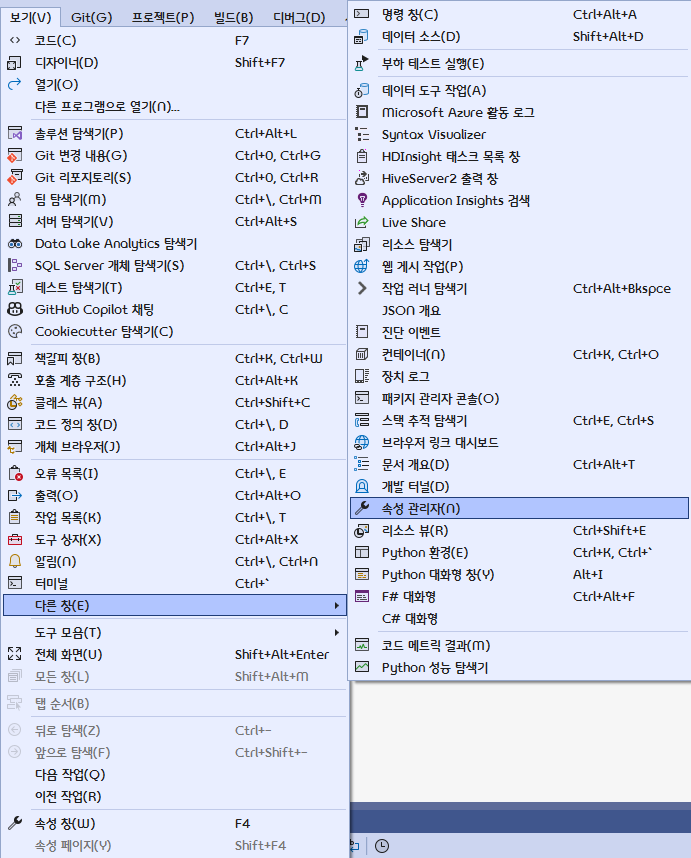
Task: Click the Data Lake Analytics binoculars icon
Action: pyautogui.click(x=15, y=244)
